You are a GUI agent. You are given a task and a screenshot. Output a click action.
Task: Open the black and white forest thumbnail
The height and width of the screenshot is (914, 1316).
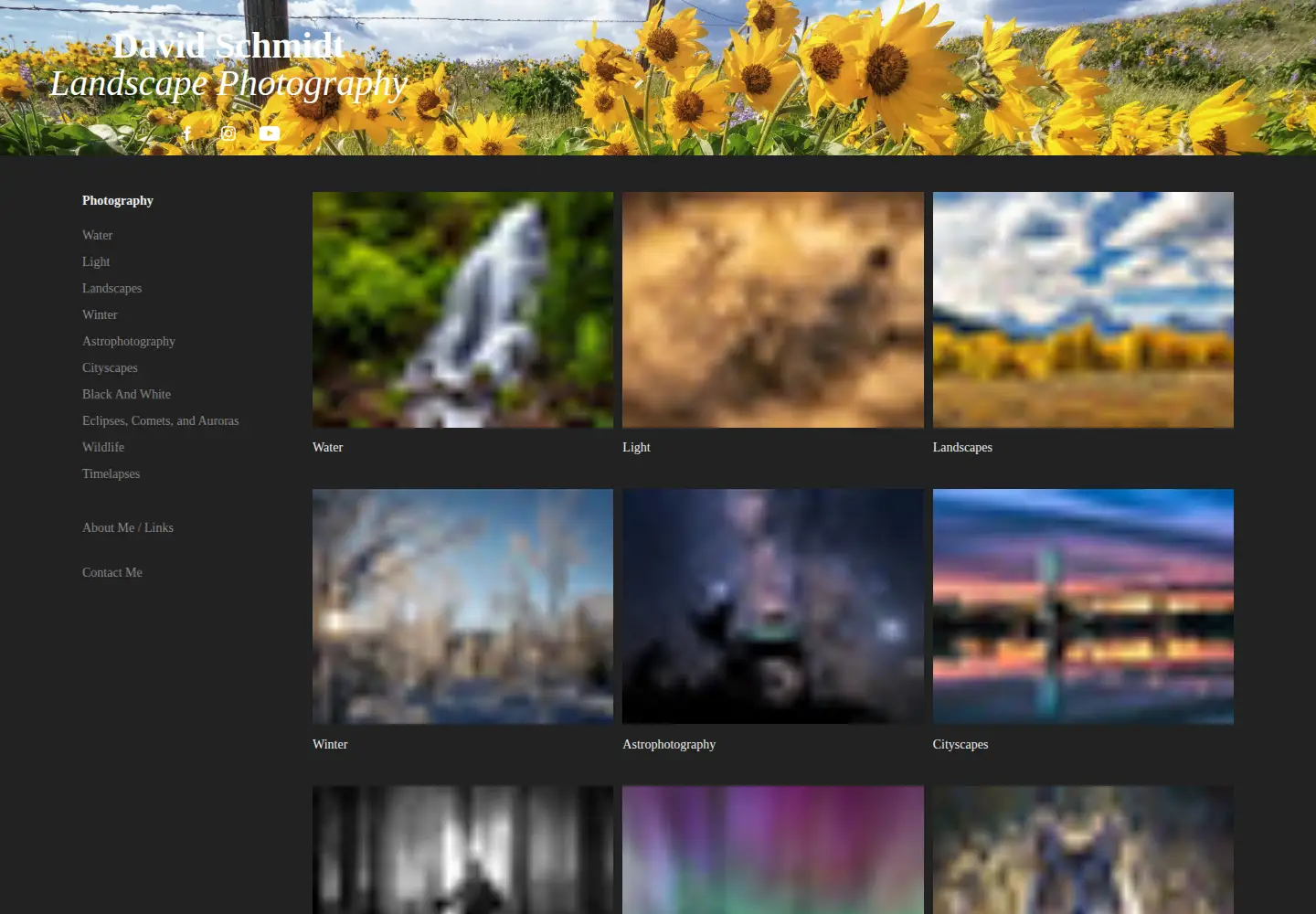tap(463, 850)
